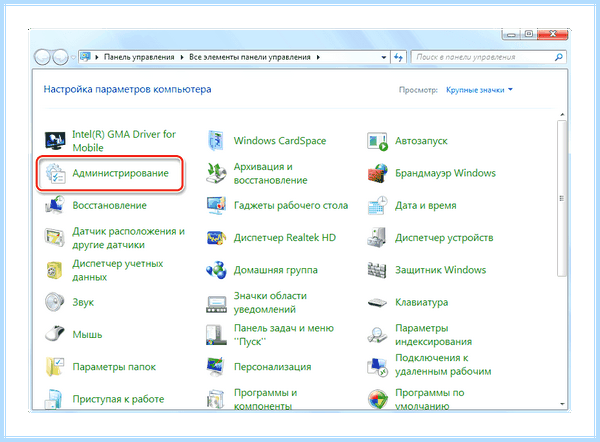This screenshot has height=442, width=600.
Task: Click the Windows CardSpace icon
Action: coord(216,141)
